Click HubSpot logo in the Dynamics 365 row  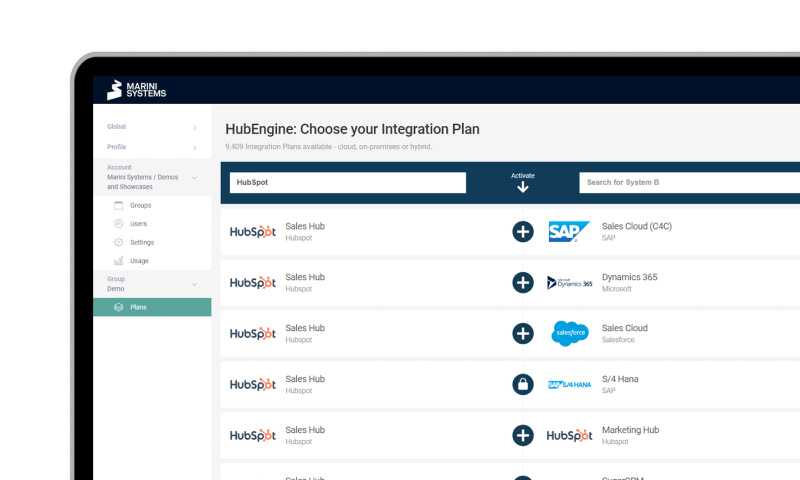pyautogui.click(x=253, y=283)
